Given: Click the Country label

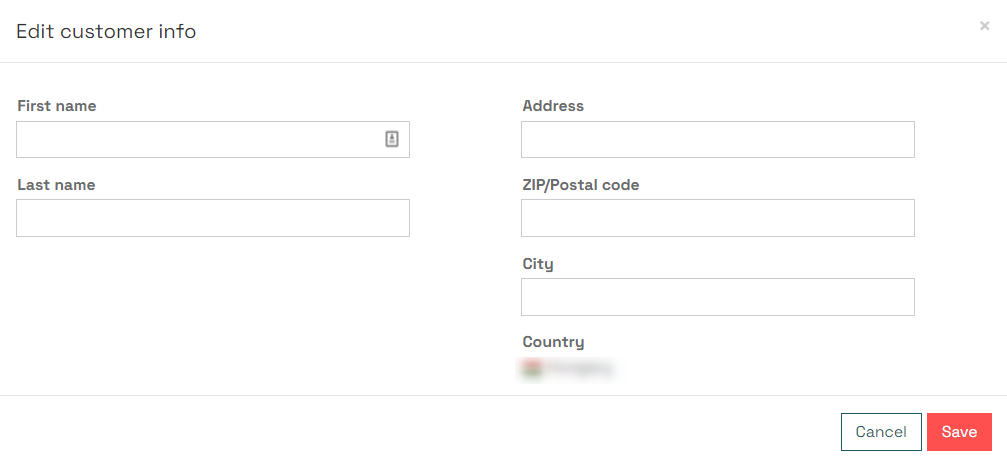Looking at the screenshot, I should 553,342.
